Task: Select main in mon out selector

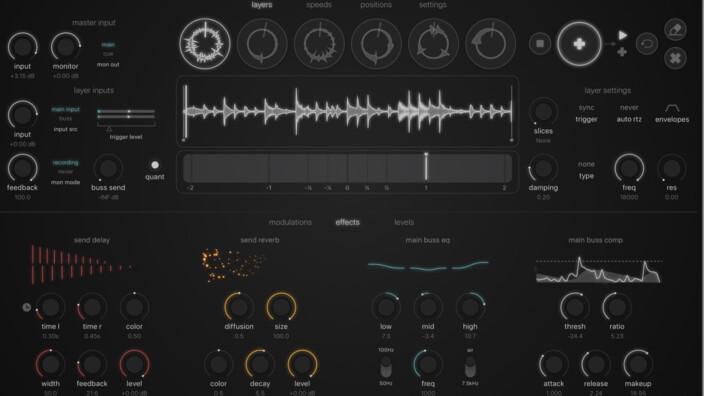Action: coord(108,44)
